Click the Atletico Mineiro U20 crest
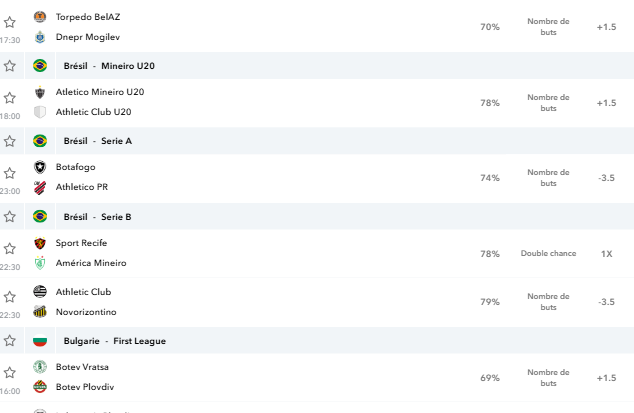The width and height of the screenshot is (634, 413). [40, 92]
